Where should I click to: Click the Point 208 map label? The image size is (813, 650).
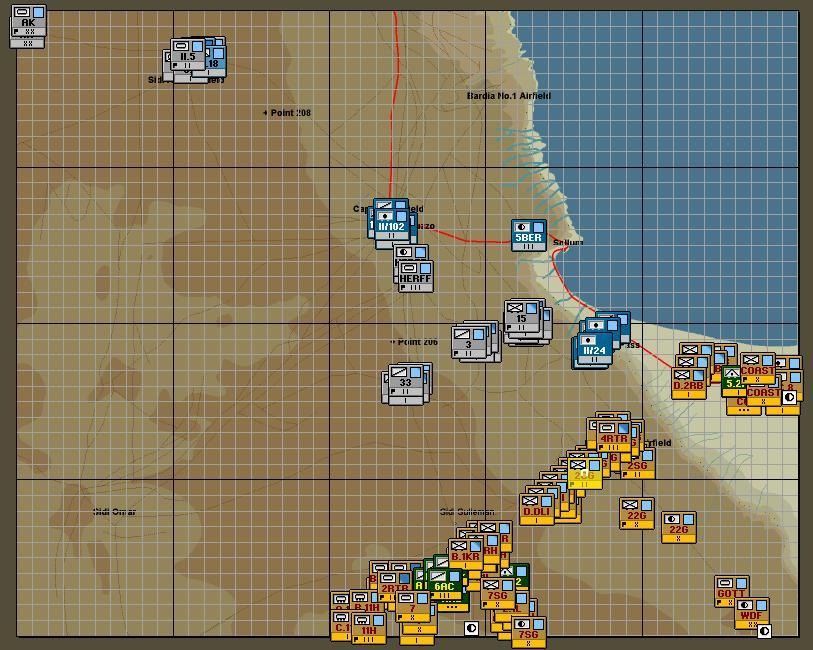pos(287,112)
